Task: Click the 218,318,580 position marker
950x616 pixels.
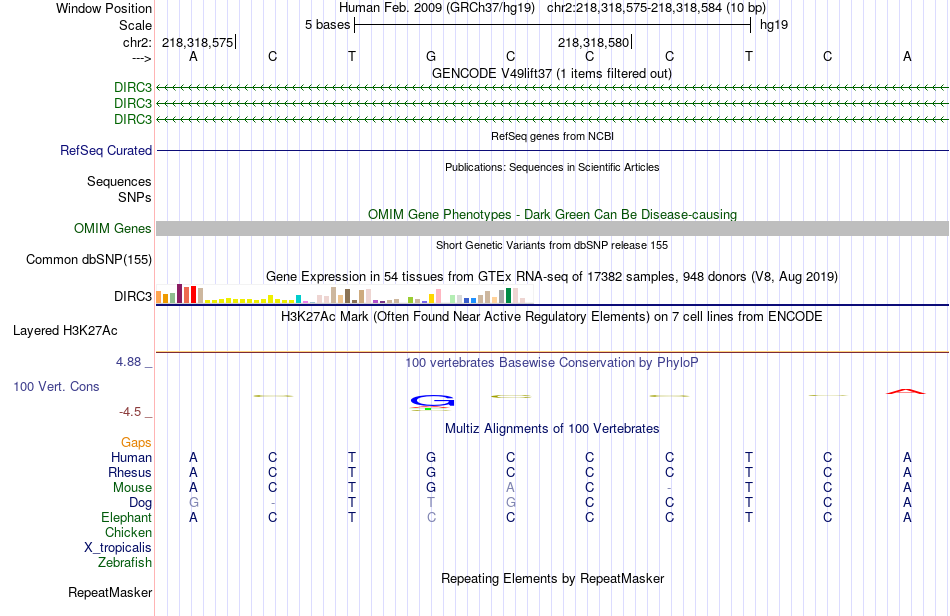Action: click(x=593, y=42)
